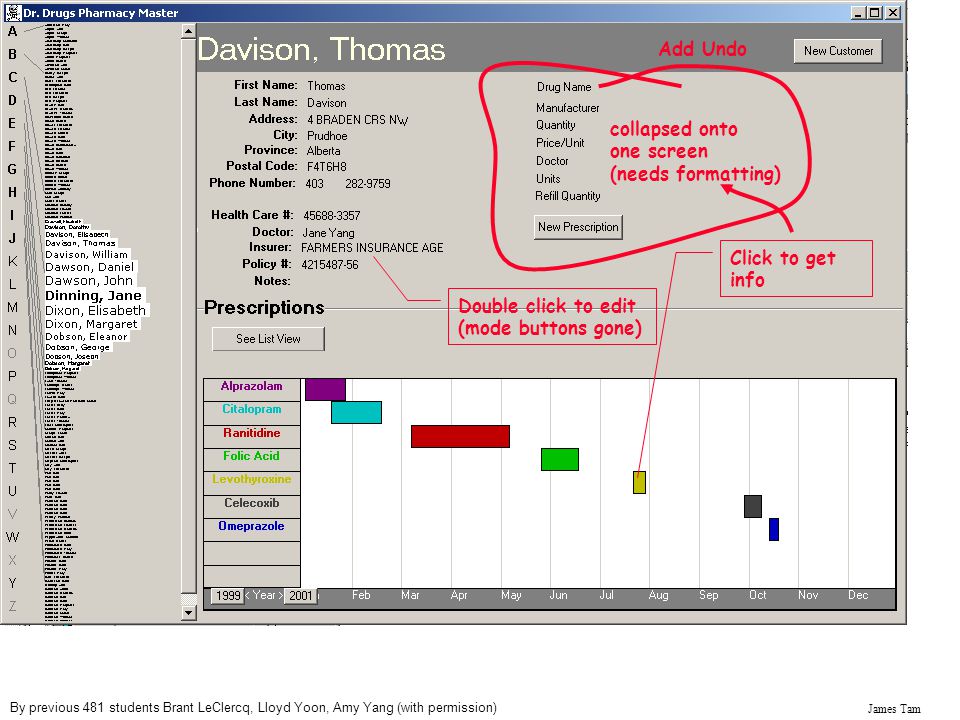Screen dimensions: 960x720
Task: Jump to letter D in the index
Action: coord(12,100)
